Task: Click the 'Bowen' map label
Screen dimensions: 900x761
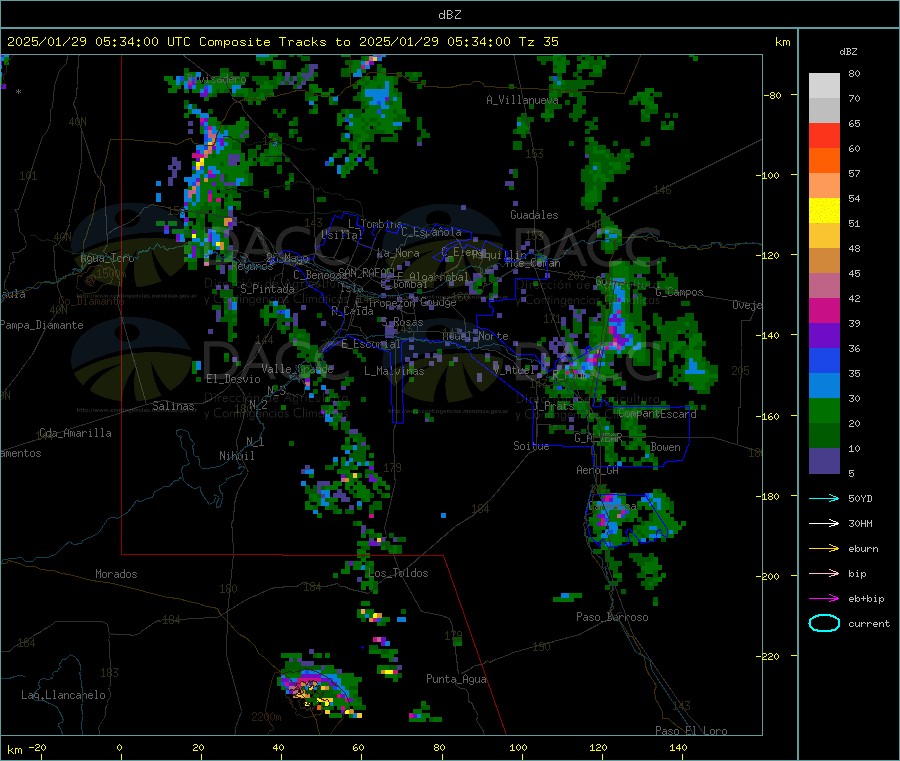Action: click(665, 447)
